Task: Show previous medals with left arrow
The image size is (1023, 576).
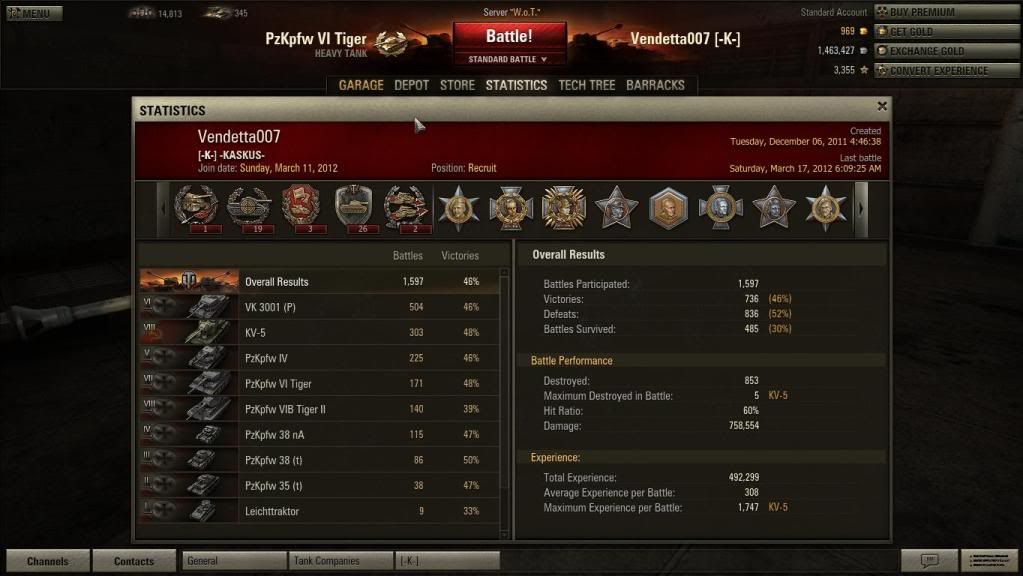Action: point(163,209)
